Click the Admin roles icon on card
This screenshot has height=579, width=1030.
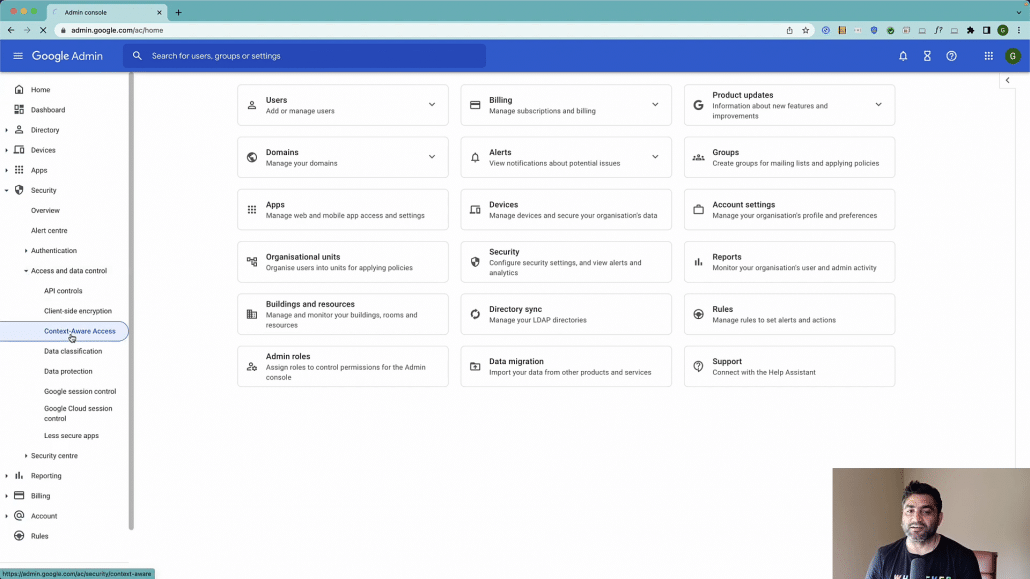click(x=252, y=366)
